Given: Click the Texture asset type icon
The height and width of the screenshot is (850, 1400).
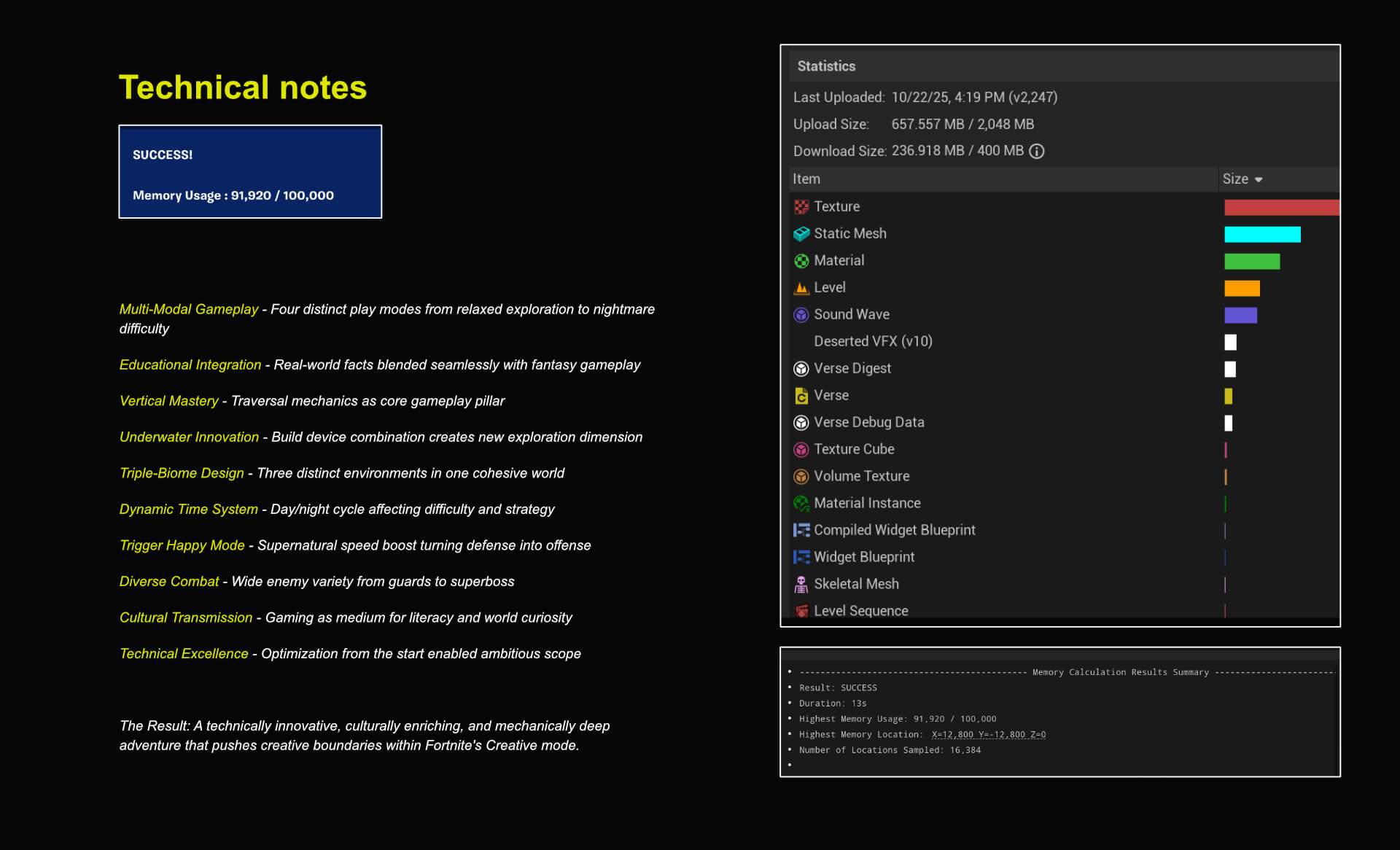Looking at the screenshot, I should coord(801,207).
